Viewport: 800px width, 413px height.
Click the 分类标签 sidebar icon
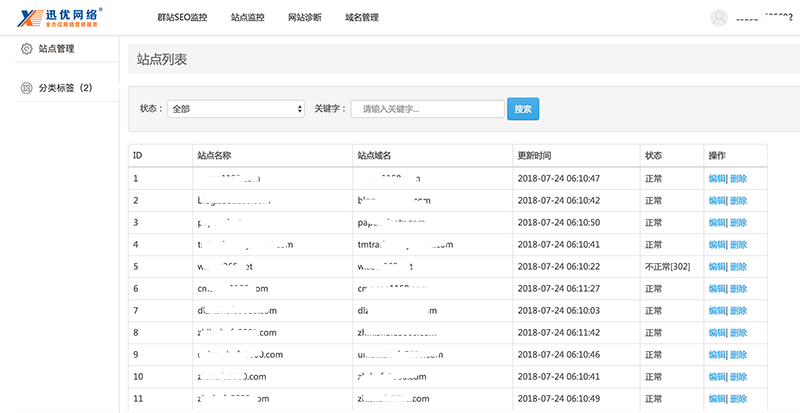click(27, 88)
